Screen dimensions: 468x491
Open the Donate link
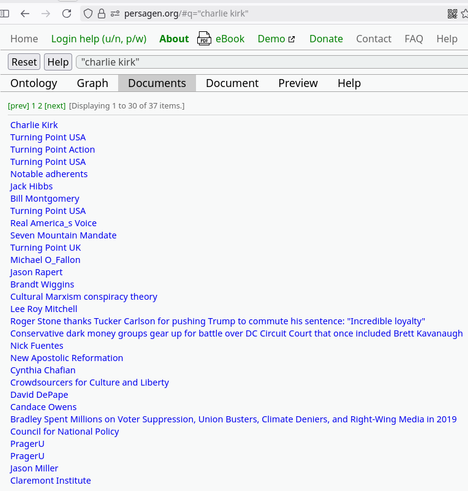pyautogui.click(x=326, y=39)
